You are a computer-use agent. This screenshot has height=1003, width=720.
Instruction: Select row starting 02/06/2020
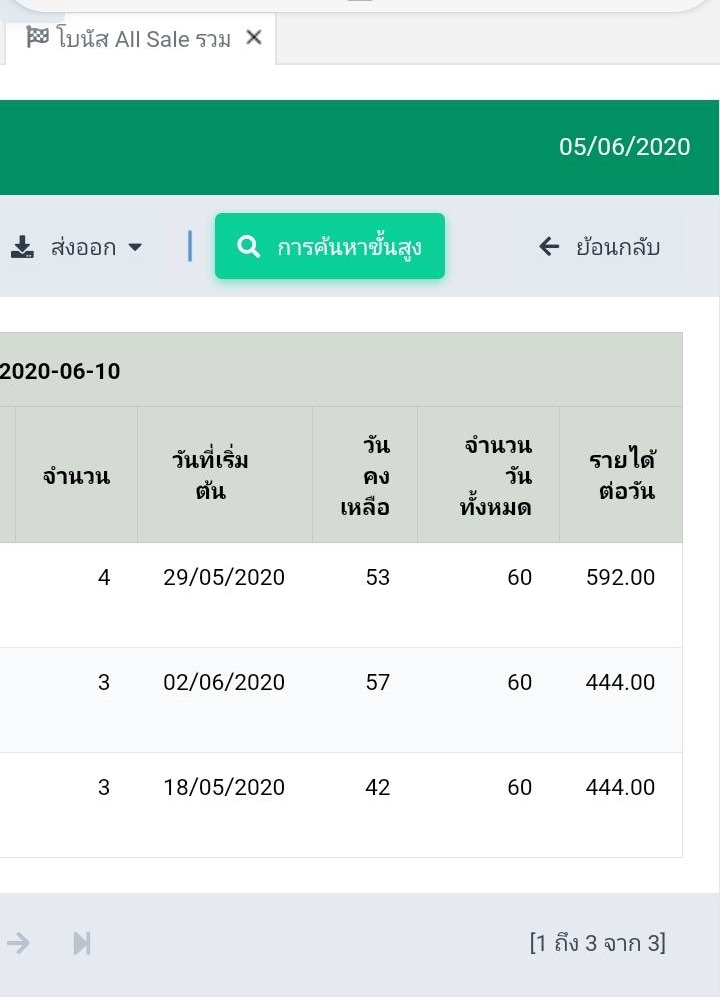coord(341,700)
